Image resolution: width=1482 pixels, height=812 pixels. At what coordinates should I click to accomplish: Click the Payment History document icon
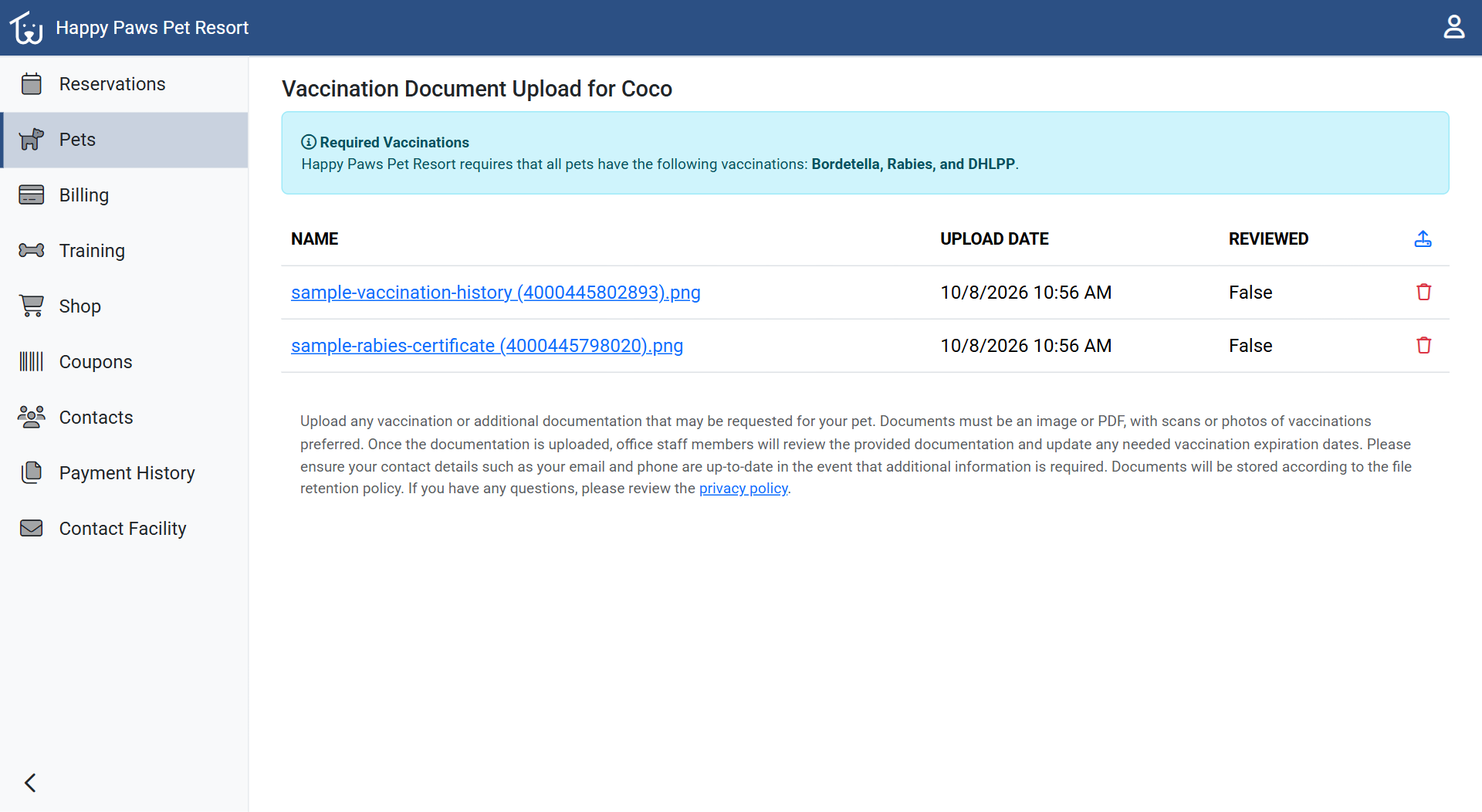coord(32,472)
